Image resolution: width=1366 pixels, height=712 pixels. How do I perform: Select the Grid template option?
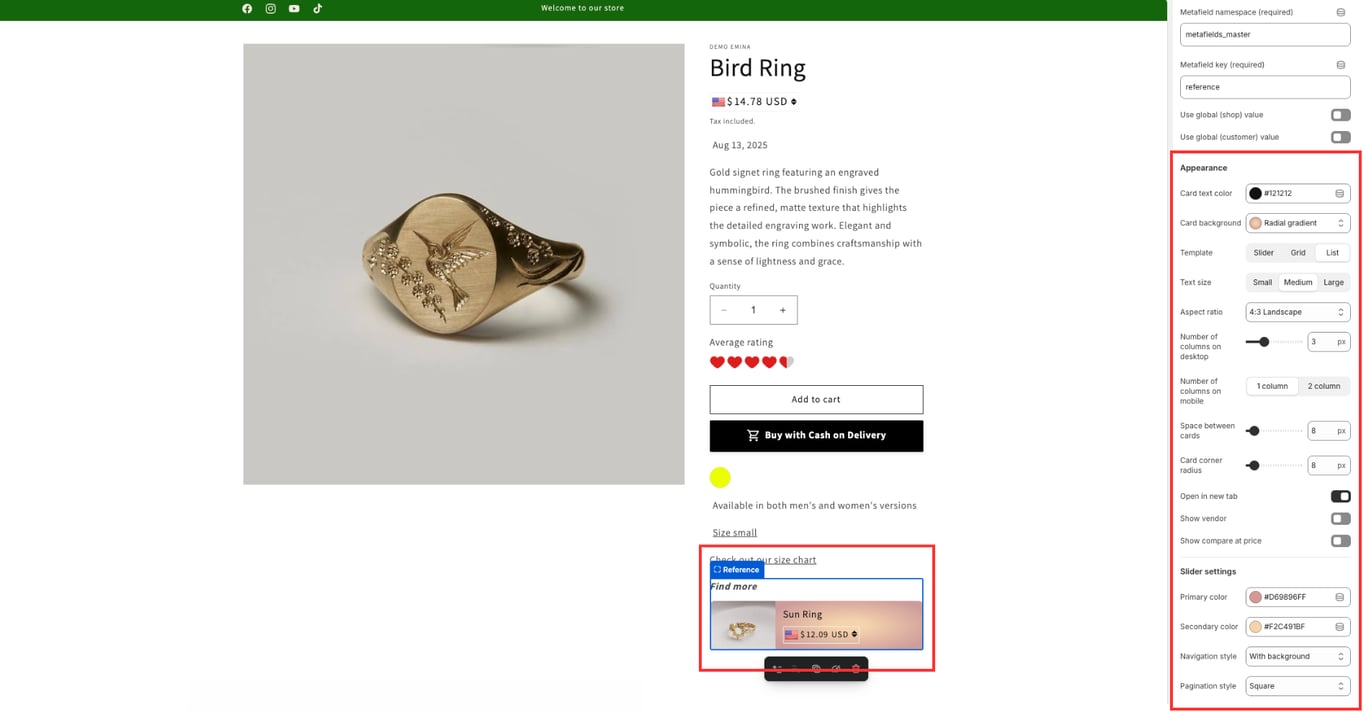pyautogui.click(x=1298, y=253)
